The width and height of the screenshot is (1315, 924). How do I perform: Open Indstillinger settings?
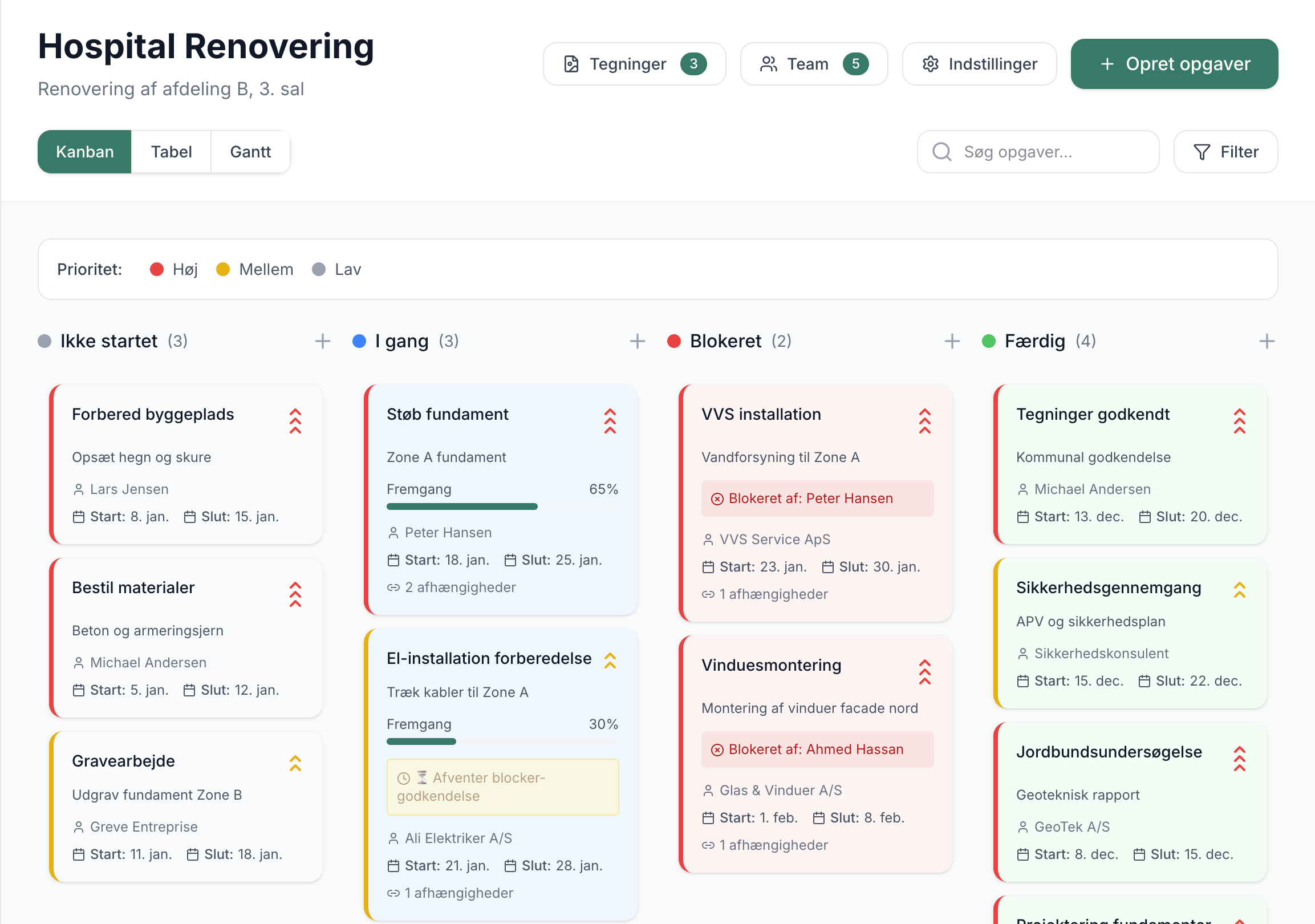979,64
